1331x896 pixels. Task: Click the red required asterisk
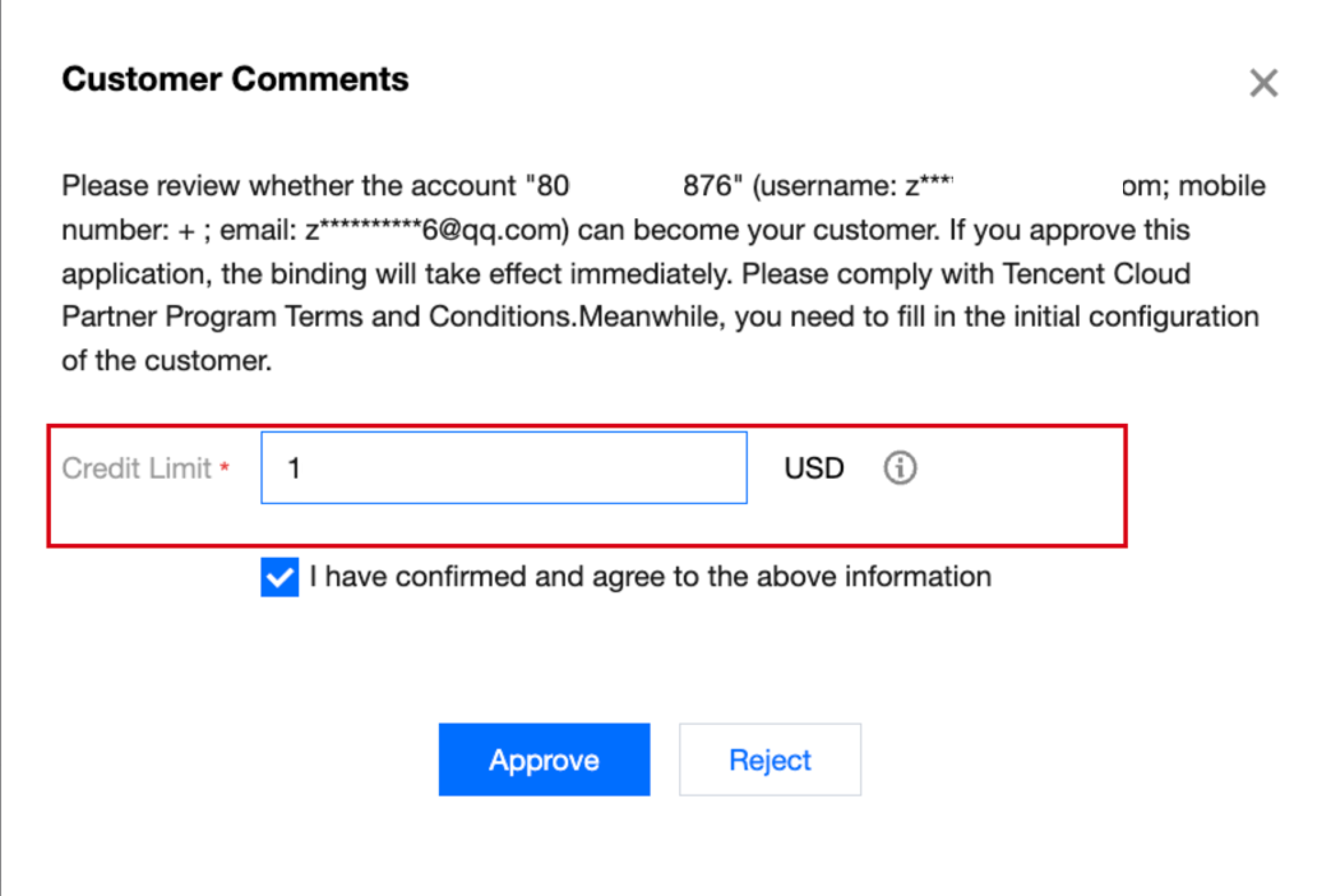coord(225,467)
